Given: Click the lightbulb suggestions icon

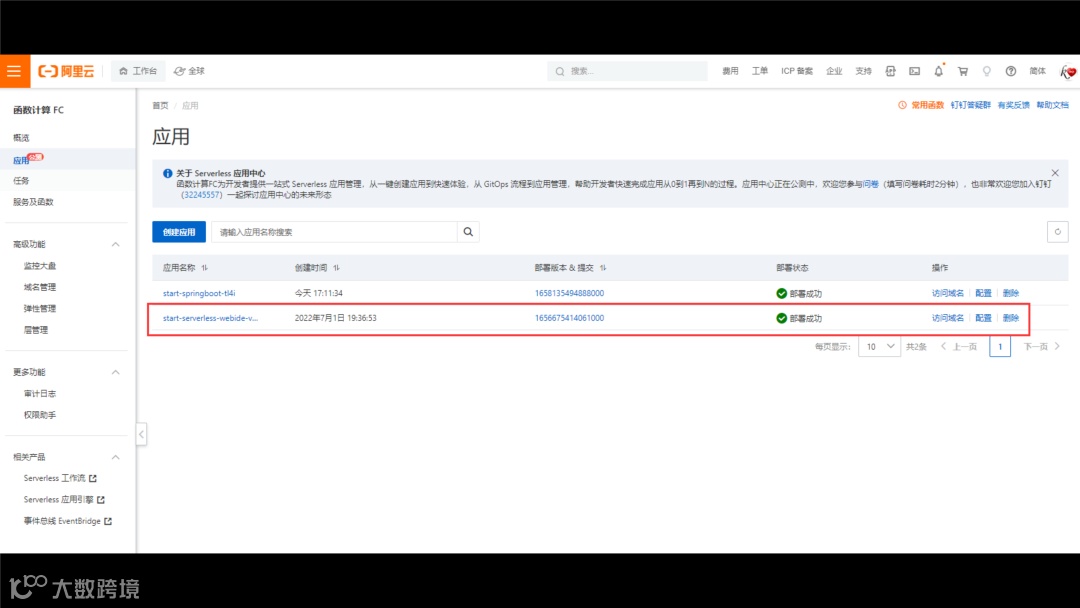Looking at the screenshot, I should [986, 71].
